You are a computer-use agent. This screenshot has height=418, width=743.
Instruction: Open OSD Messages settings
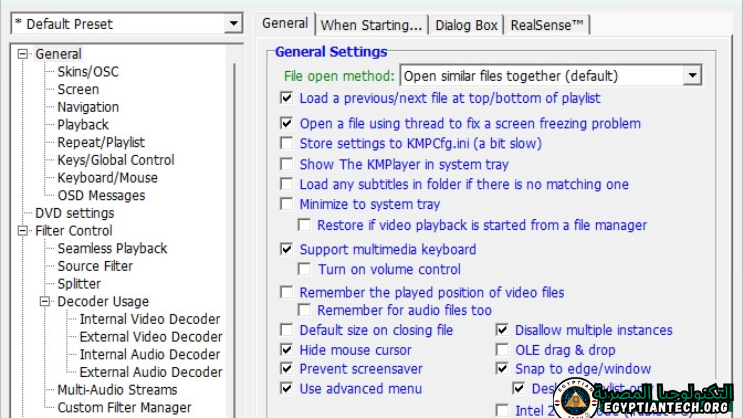(x=101, y=195)
